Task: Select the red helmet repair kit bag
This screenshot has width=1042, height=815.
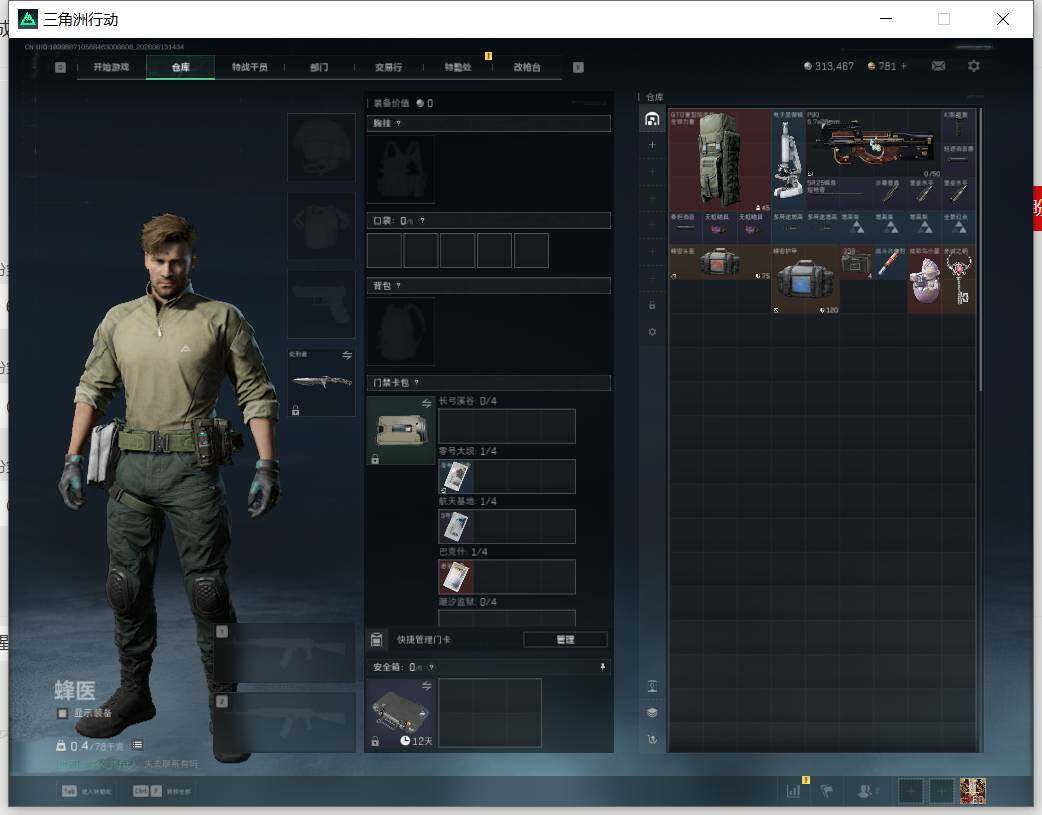Action: click(720, 263)
